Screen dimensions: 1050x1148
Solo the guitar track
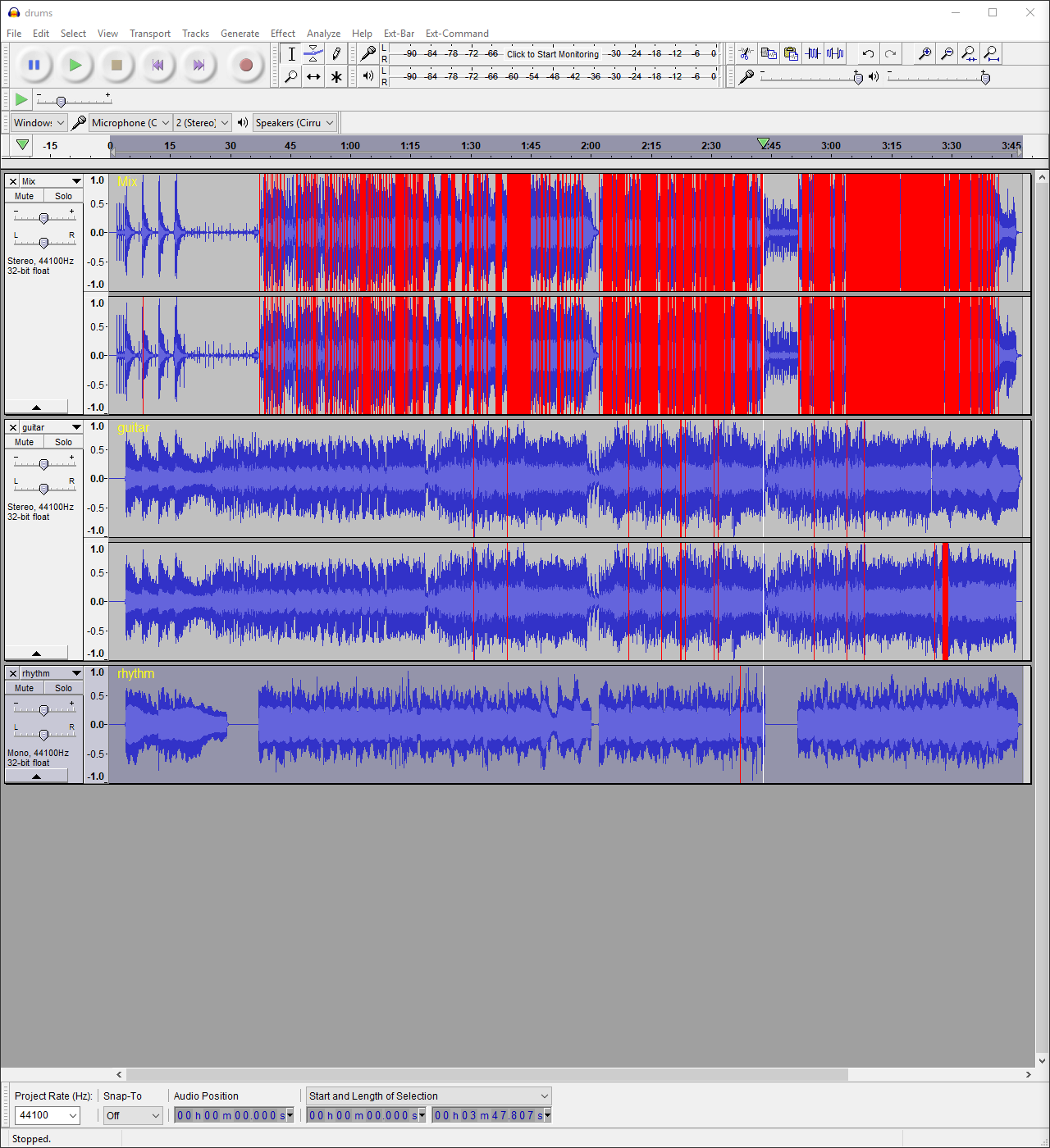[x=63, y=442]
